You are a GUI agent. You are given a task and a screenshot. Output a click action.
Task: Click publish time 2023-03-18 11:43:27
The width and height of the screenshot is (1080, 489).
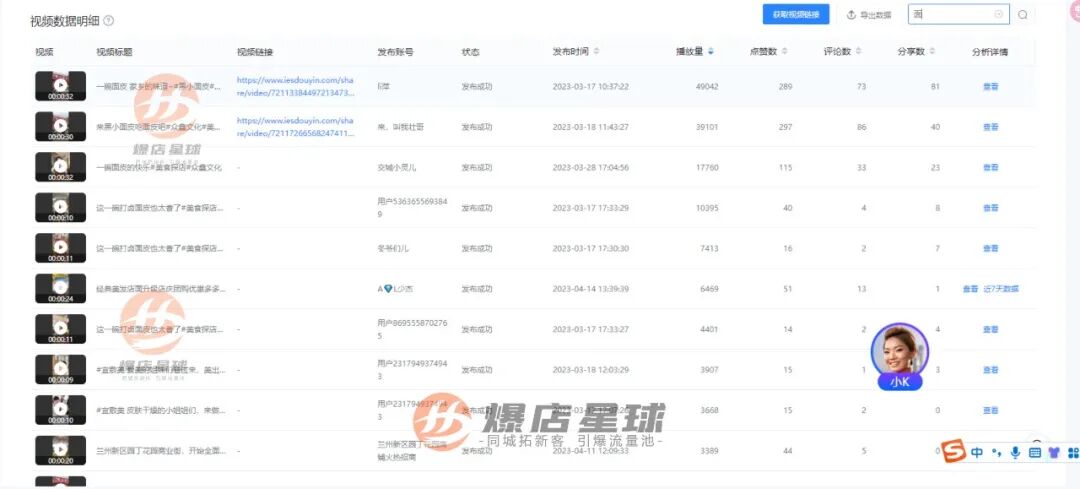click(x=590, y=127)
